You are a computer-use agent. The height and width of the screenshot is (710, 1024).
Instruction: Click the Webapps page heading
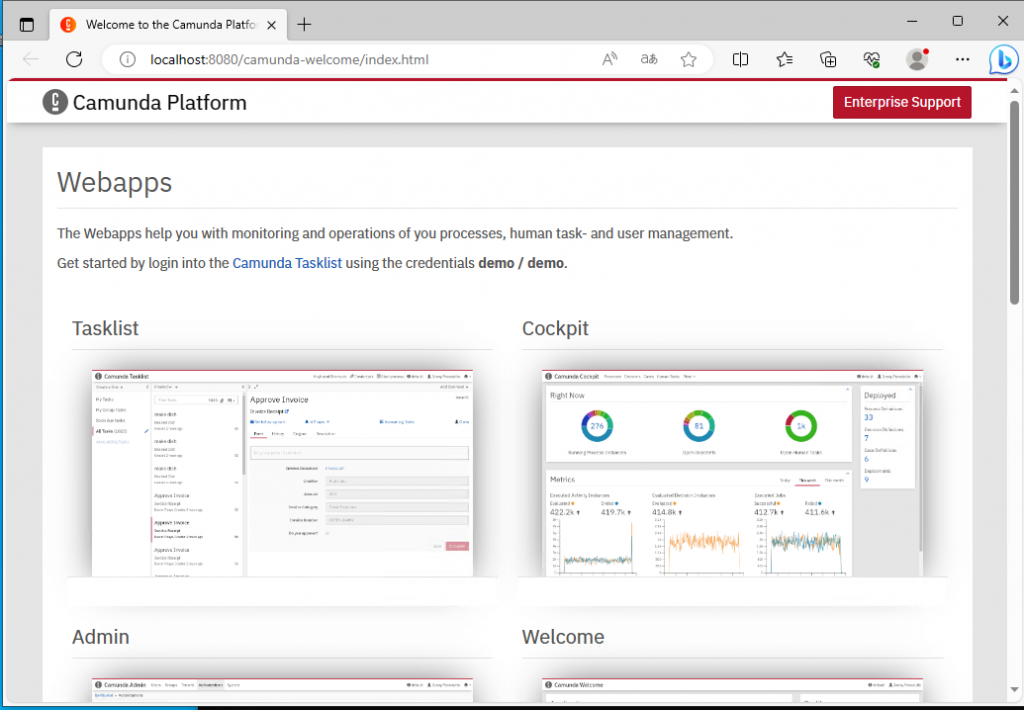pyautogui.click(x=114, y=182)
